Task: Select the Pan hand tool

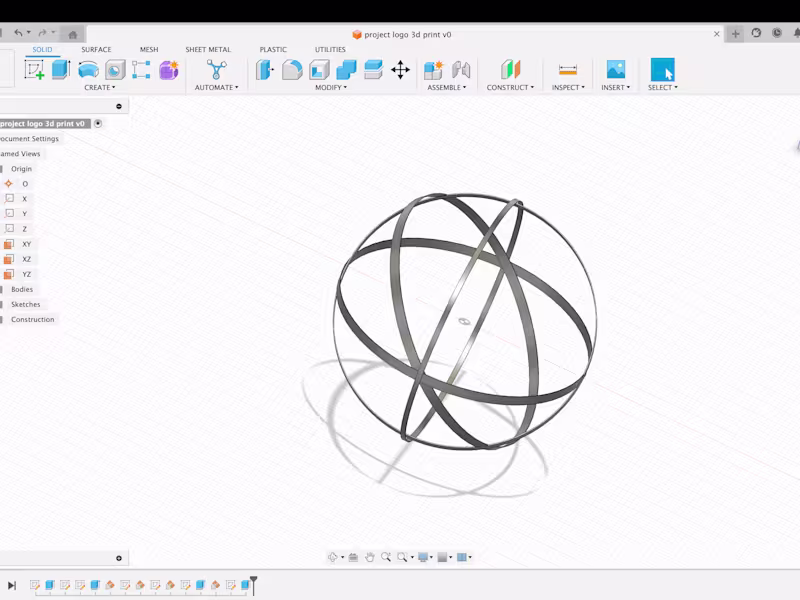Action: [369, 557]
